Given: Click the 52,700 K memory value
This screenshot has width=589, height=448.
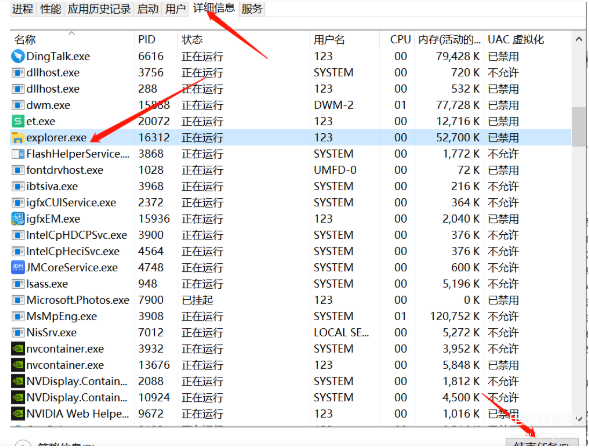Looking at the screenshot, I should [458, 137].
